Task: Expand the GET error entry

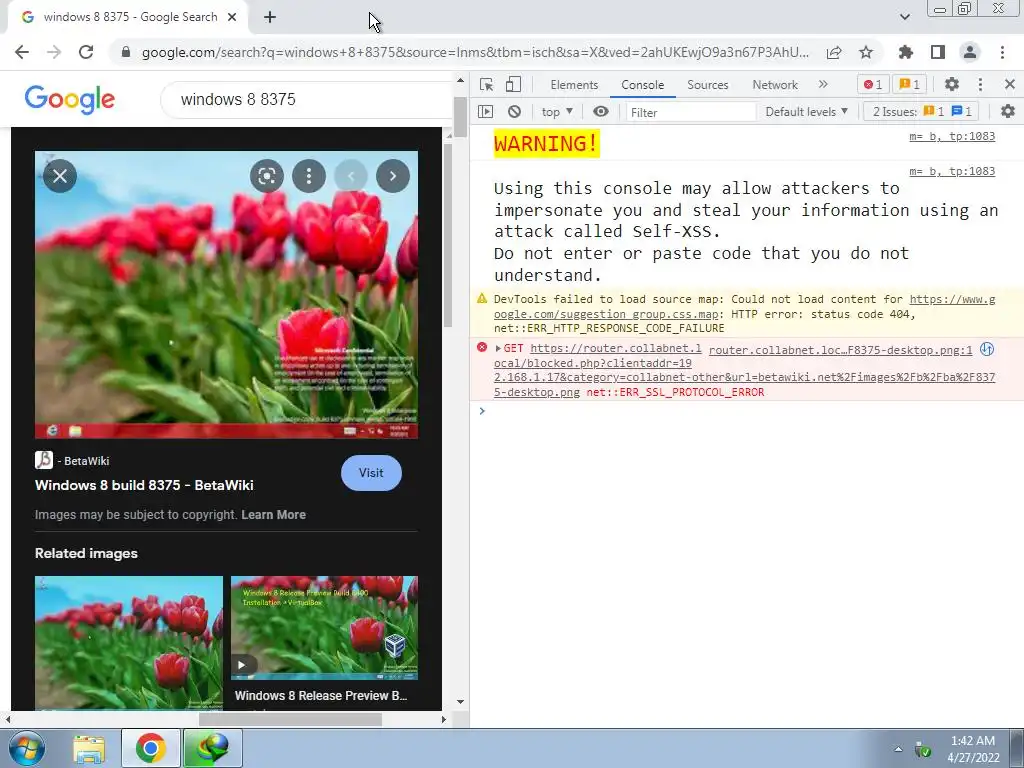Action: [498, 349]
